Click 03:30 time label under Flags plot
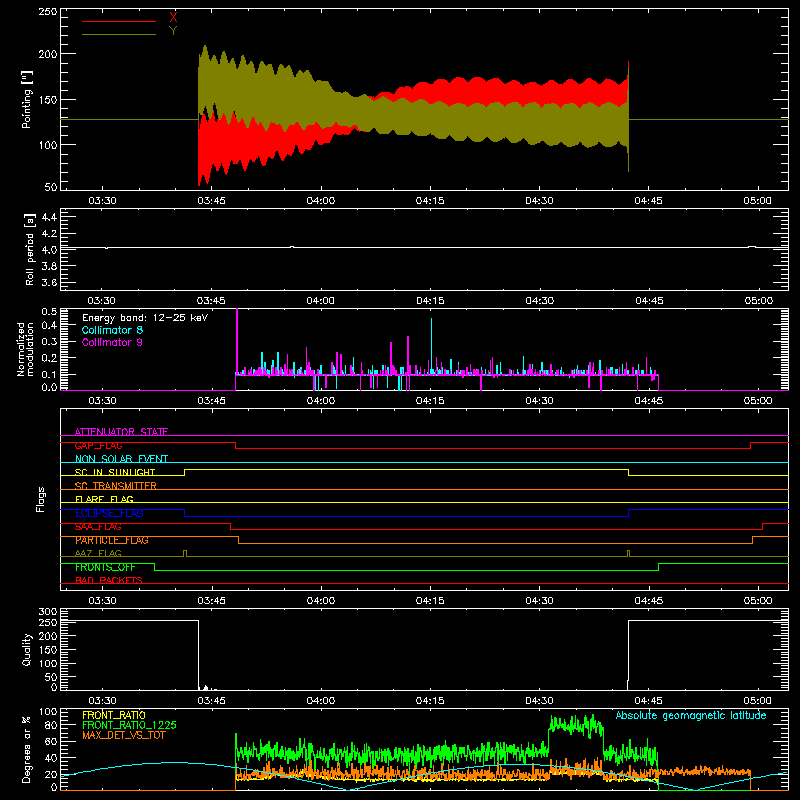The height and width of the screenshot is (800, 800). pos(102,601)
